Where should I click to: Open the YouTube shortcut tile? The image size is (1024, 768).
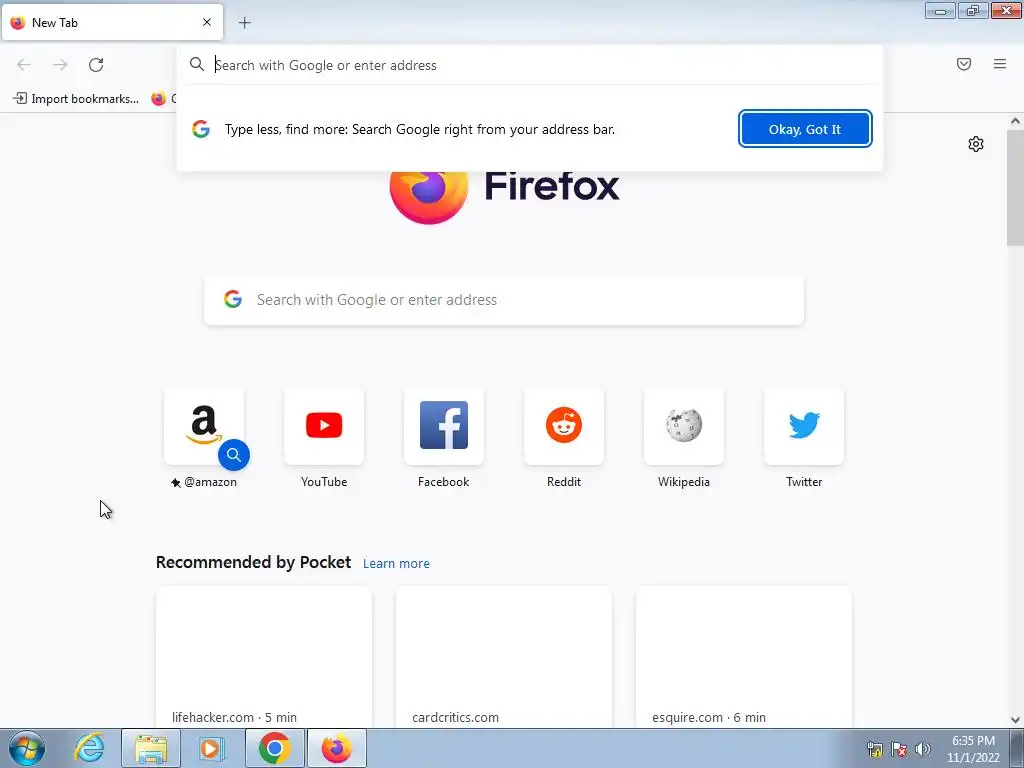324,426
